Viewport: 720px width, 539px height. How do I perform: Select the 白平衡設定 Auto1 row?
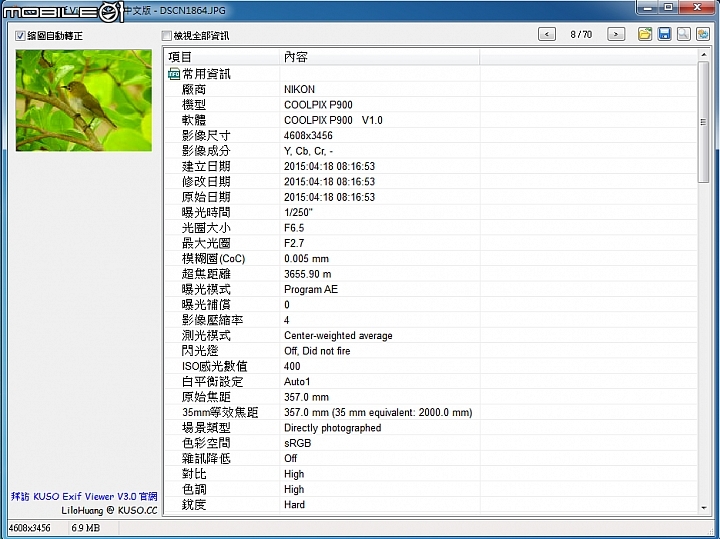click(x=431, y=382)
